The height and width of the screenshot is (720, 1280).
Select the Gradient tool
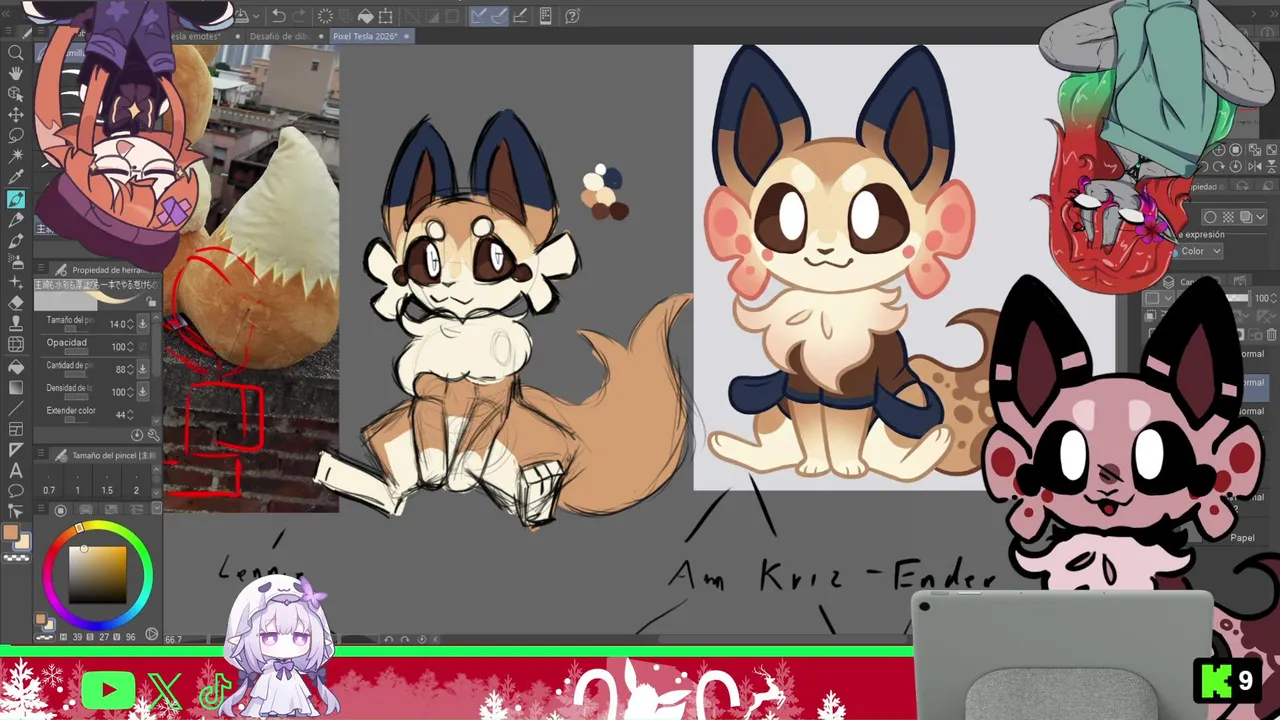[x=16, y=387]
